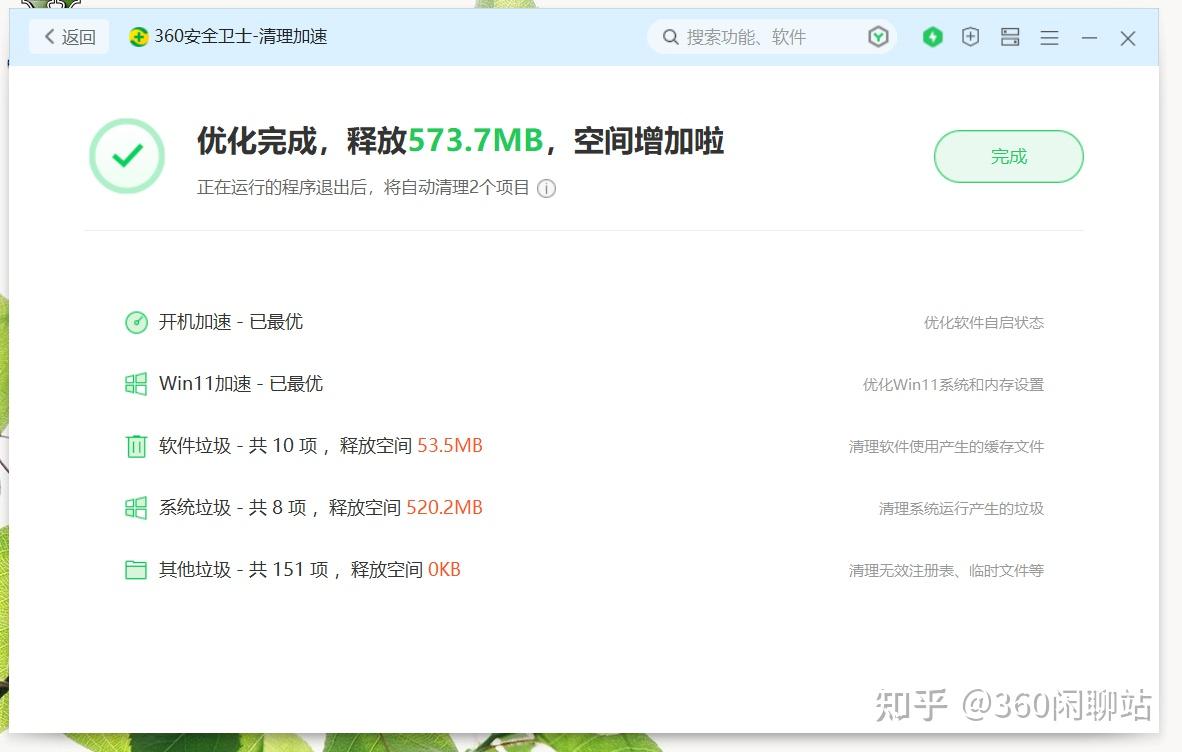Open the 软件垃圾 trash bin icon

(x=136, y=446)
